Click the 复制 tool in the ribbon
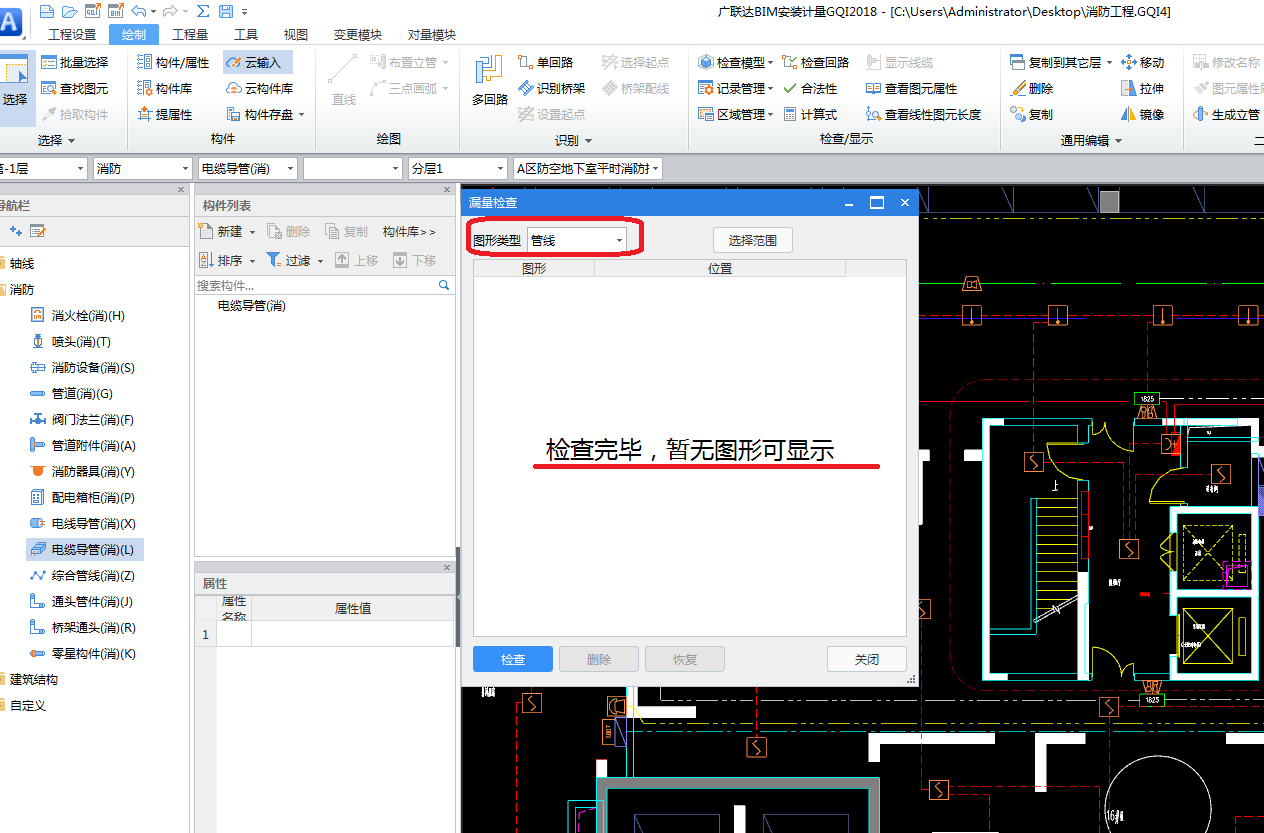Viewport: 1264px width, 833px height. coord(1032,114)
